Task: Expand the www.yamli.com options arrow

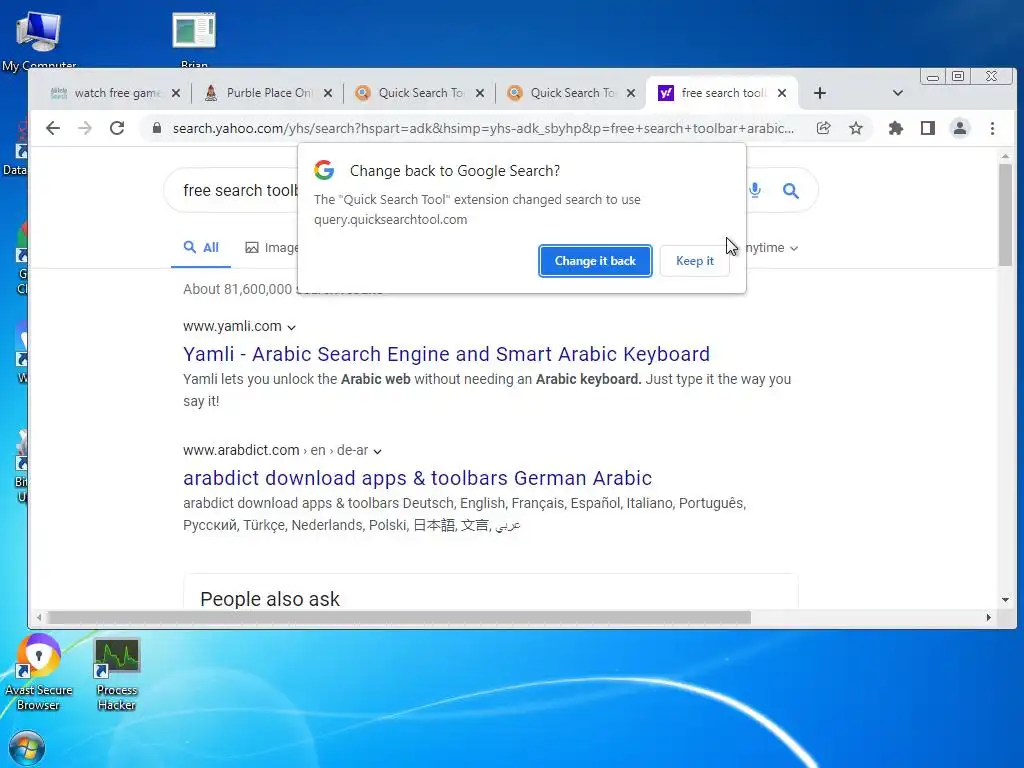Action: pos(291,327)
